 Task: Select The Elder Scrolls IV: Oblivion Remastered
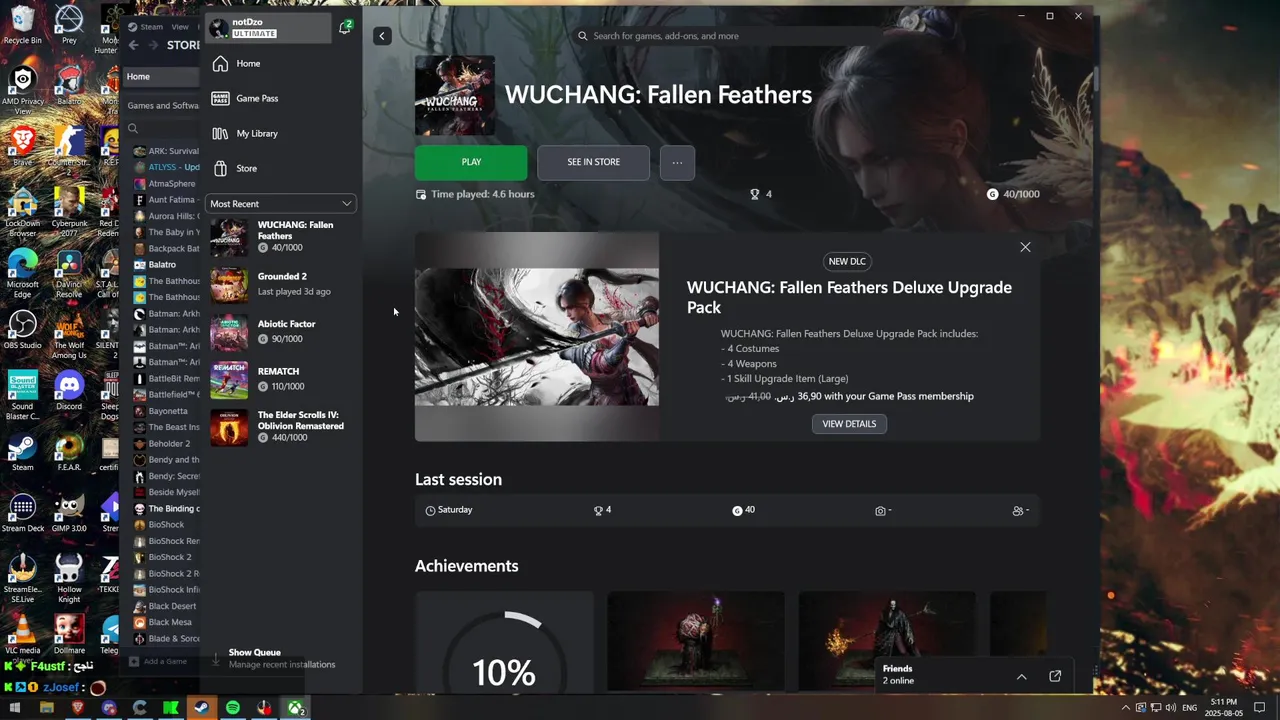(282, 427)
